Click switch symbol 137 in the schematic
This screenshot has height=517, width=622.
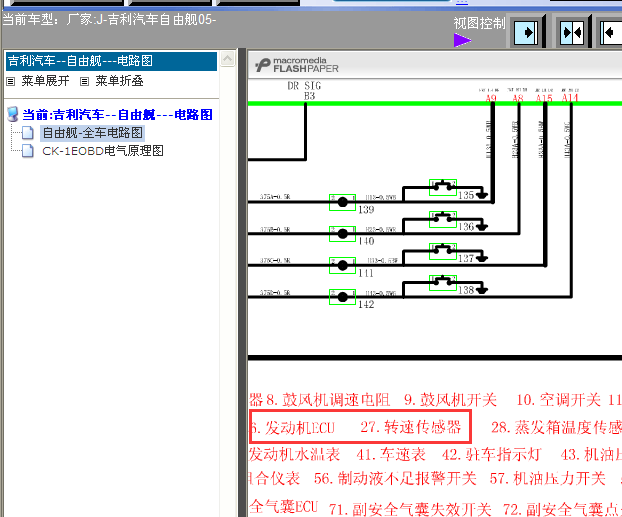(x=443, y=251)
